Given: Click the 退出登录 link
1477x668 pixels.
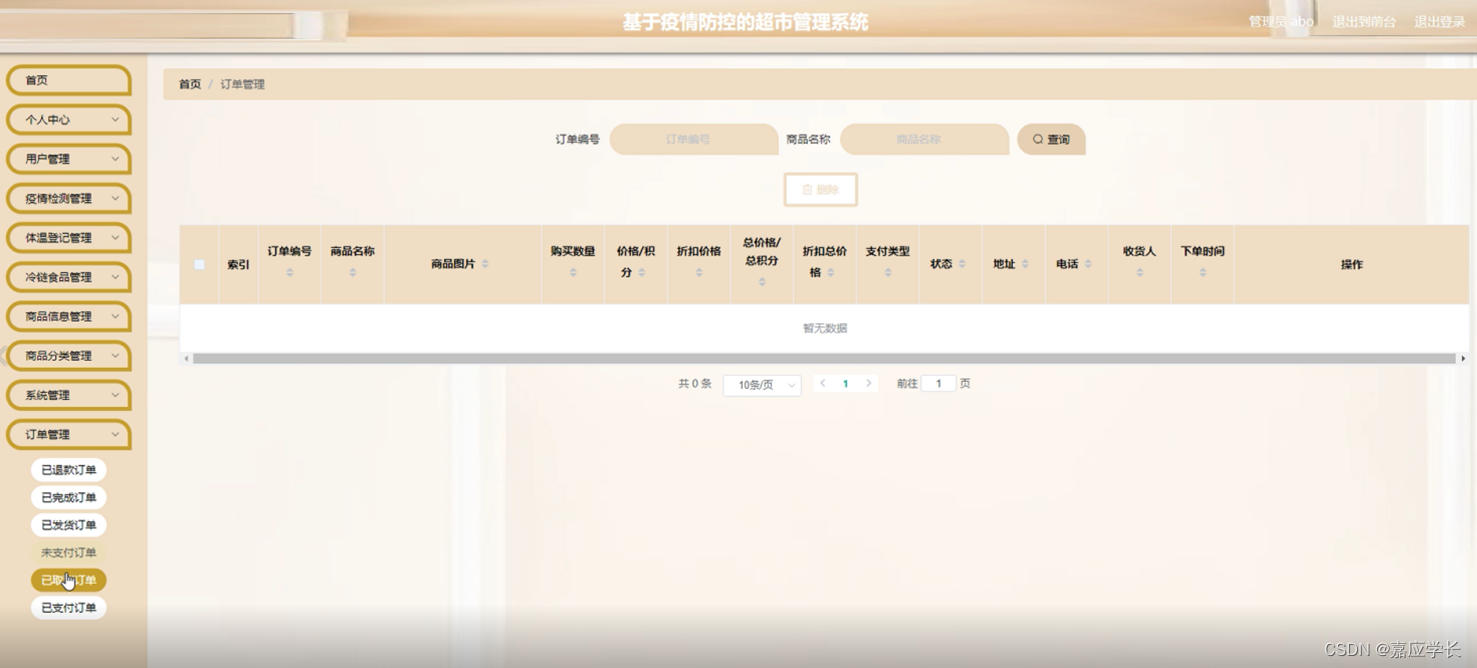Looking at the screenshot, I should point(1439,22).
